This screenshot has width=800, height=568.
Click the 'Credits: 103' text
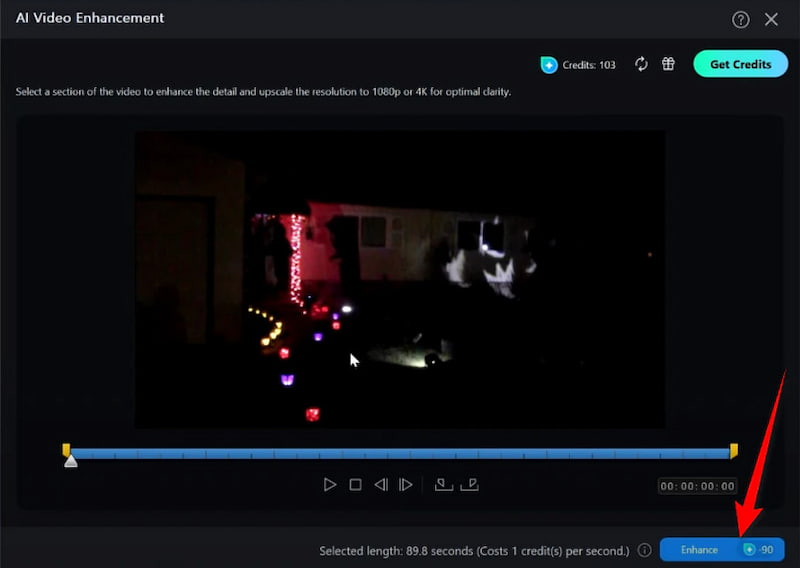[x=589, y=65]
